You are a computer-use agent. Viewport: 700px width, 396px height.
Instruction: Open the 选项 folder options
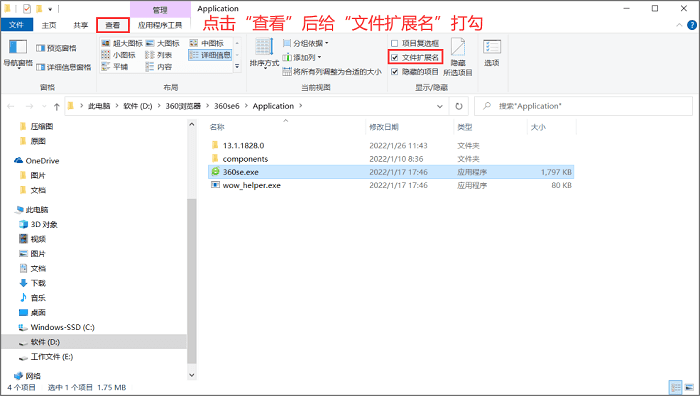[492, 53]
